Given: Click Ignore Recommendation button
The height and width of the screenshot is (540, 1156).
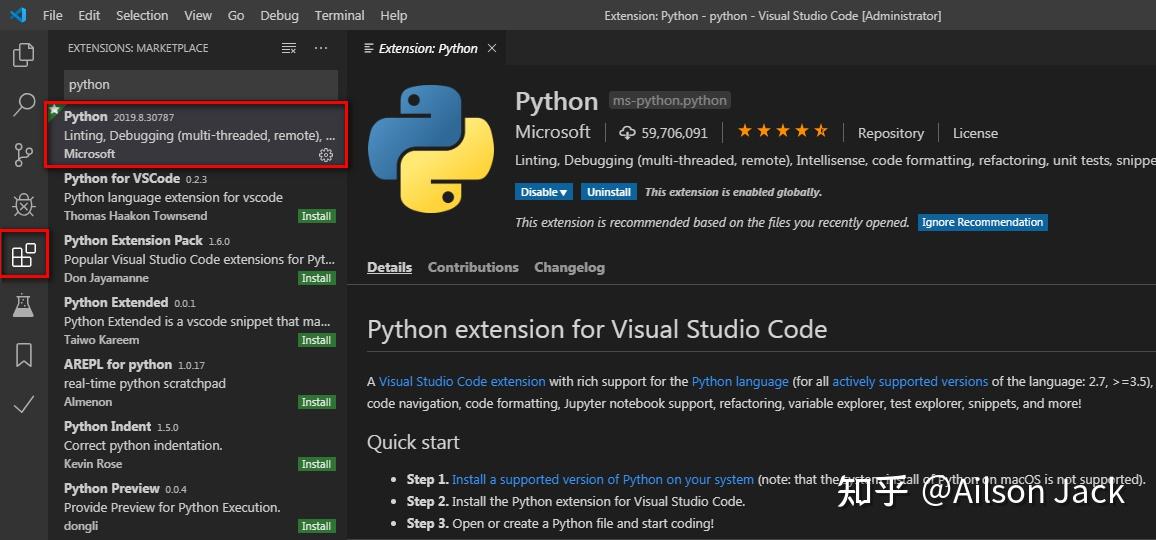Looking at the screenshot, I should (983, 222).
